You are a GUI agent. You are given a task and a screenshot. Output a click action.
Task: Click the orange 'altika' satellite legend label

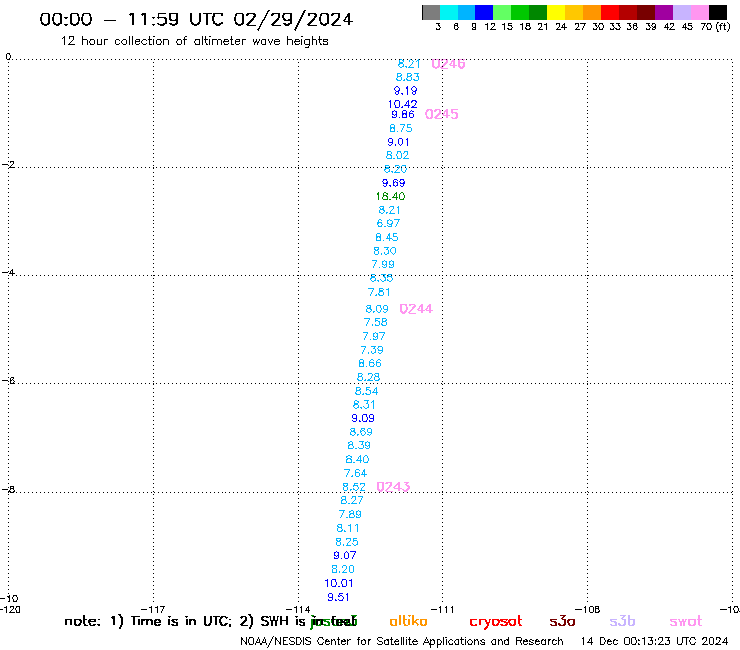[x=408, y=621]
